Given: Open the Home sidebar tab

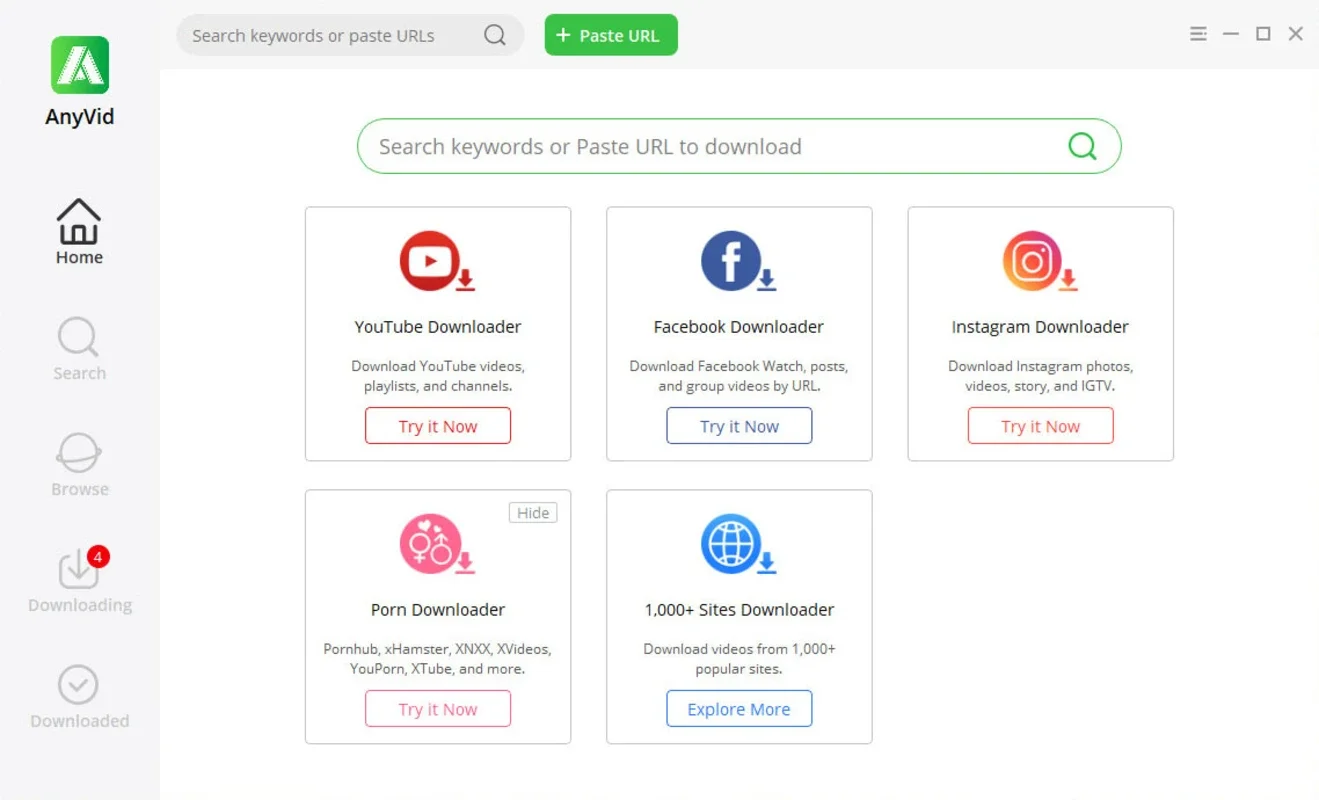Looking at the screenshot, I should [x=79, y=232].
